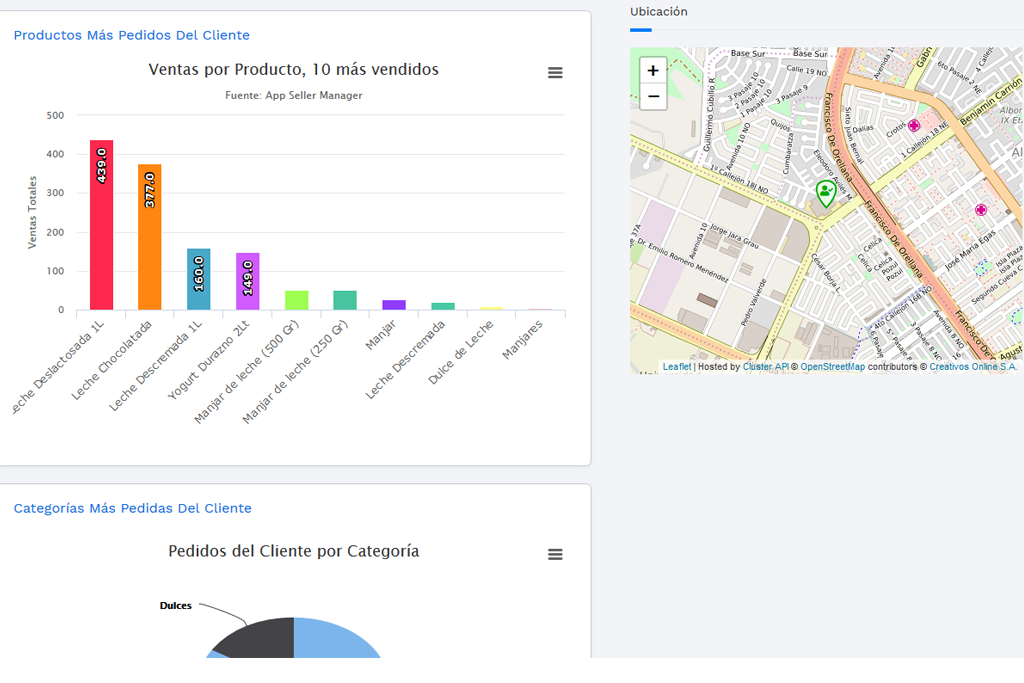The image size is (1024, 683).
Task: Open the Creativos Online S.A. link
Action: pyautogui.click(x=973, y=367)
